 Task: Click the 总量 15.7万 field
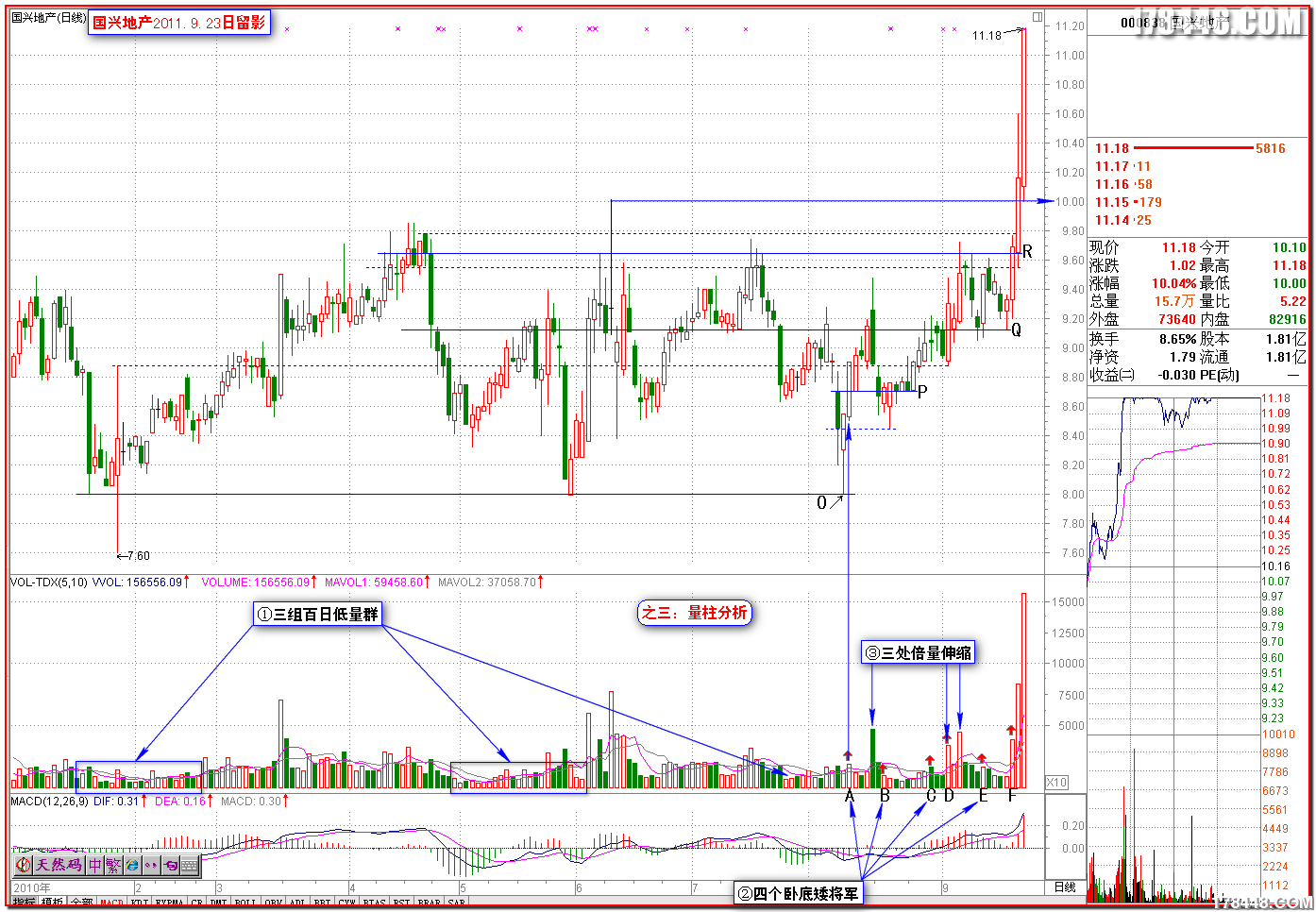point(1143,301)
